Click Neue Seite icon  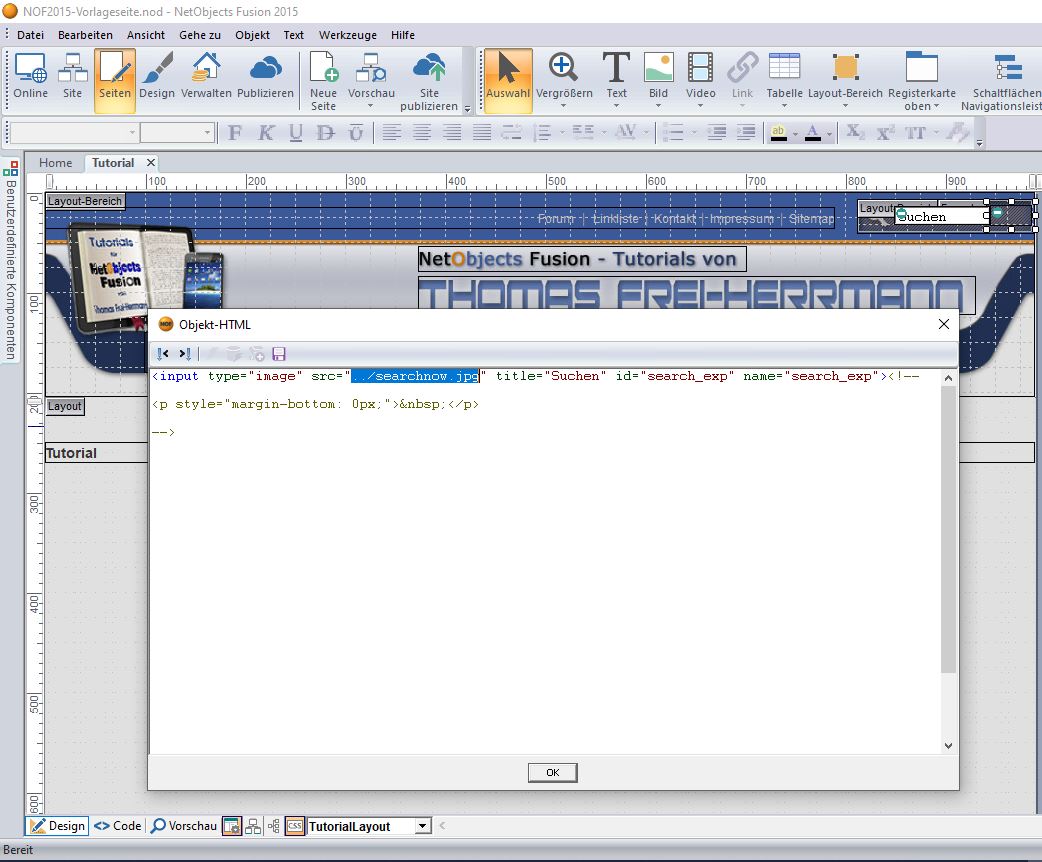click(x=323, y=77)
